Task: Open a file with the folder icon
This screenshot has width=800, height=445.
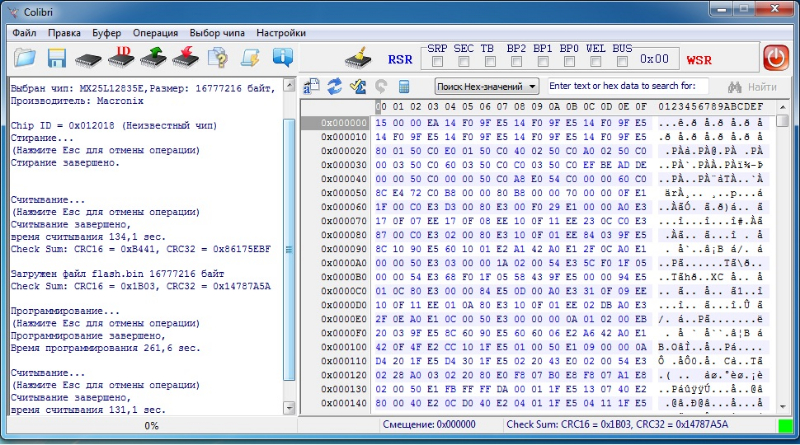Action: 25,58
